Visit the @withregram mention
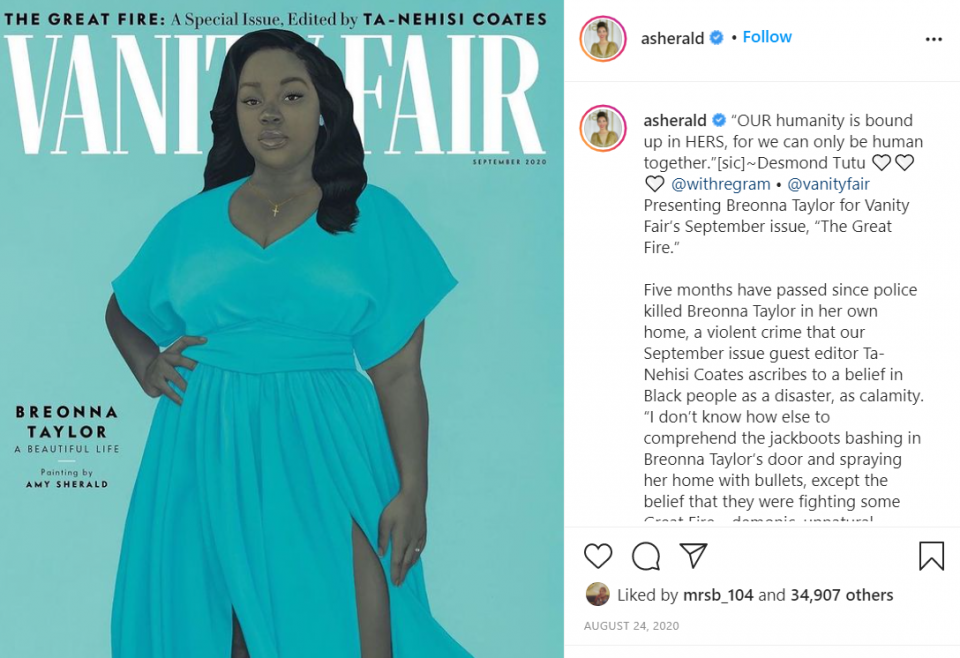 [x=721, y=184]
